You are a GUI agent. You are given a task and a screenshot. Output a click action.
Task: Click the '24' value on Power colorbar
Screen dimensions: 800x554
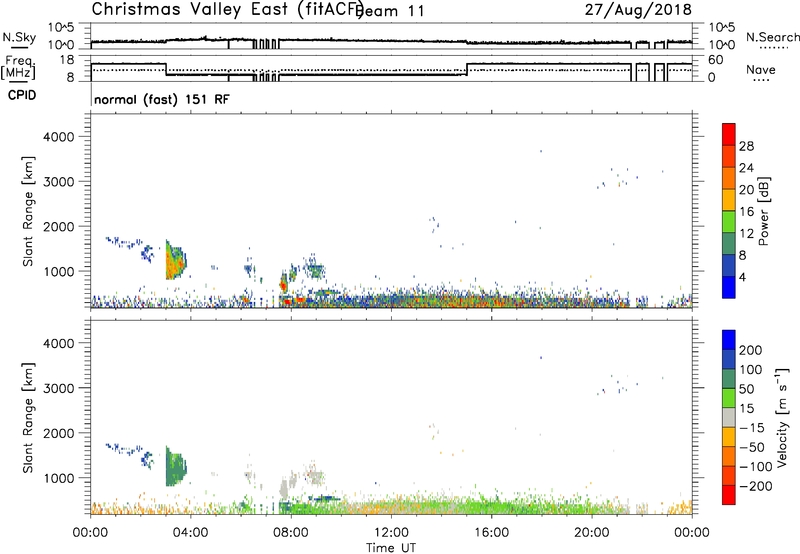(746, 168)
